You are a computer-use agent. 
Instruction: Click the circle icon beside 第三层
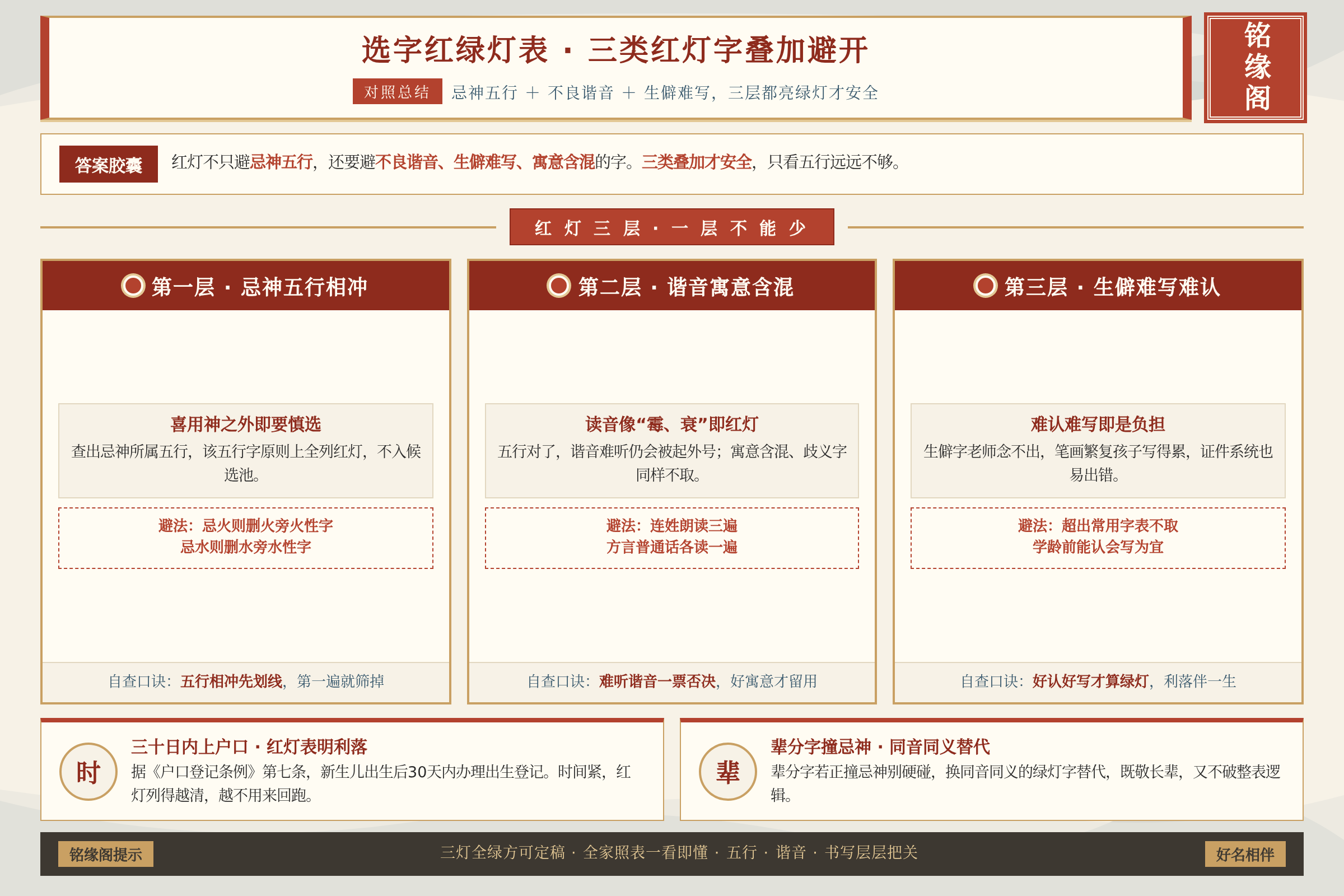click(985, 286)
